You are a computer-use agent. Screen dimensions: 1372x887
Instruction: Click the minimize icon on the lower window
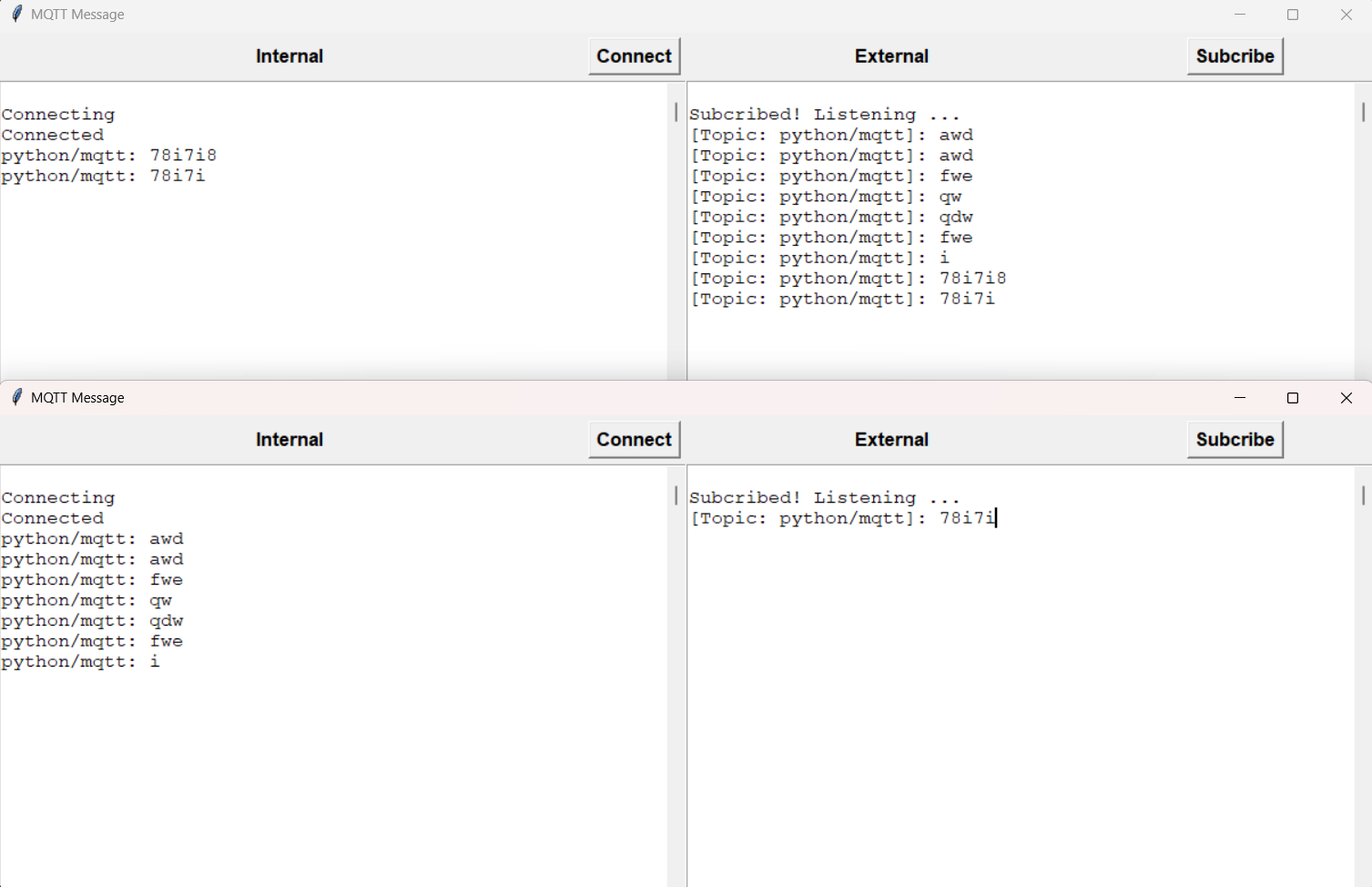(1239, 397)
